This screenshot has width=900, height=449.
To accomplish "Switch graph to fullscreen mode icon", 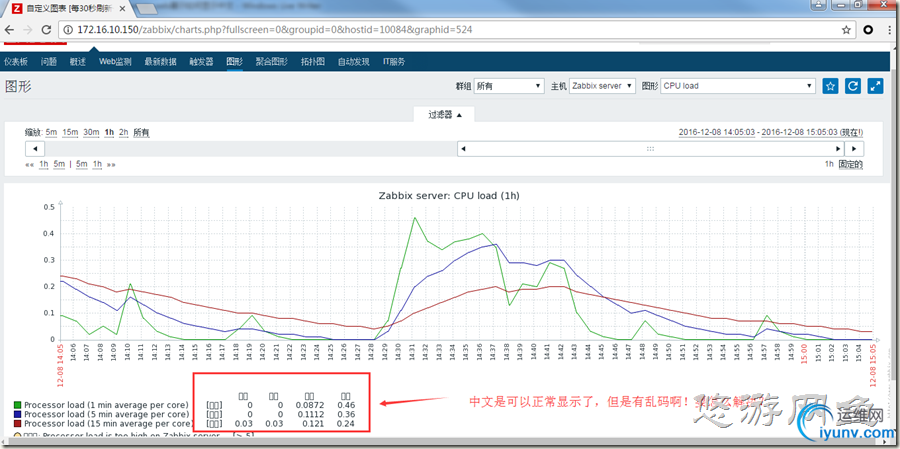I will pyautogui.click(x=875, y=86).
